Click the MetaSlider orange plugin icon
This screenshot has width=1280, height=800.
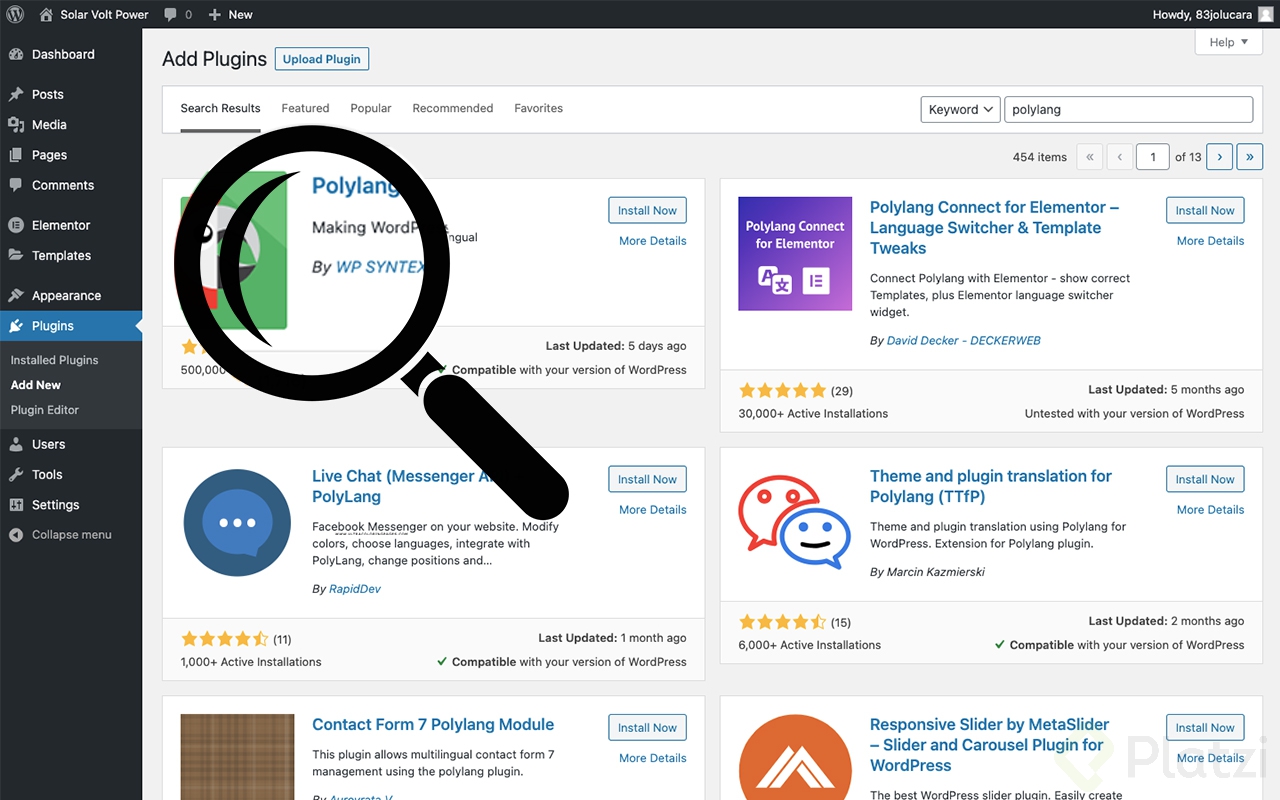click(795, 757)
